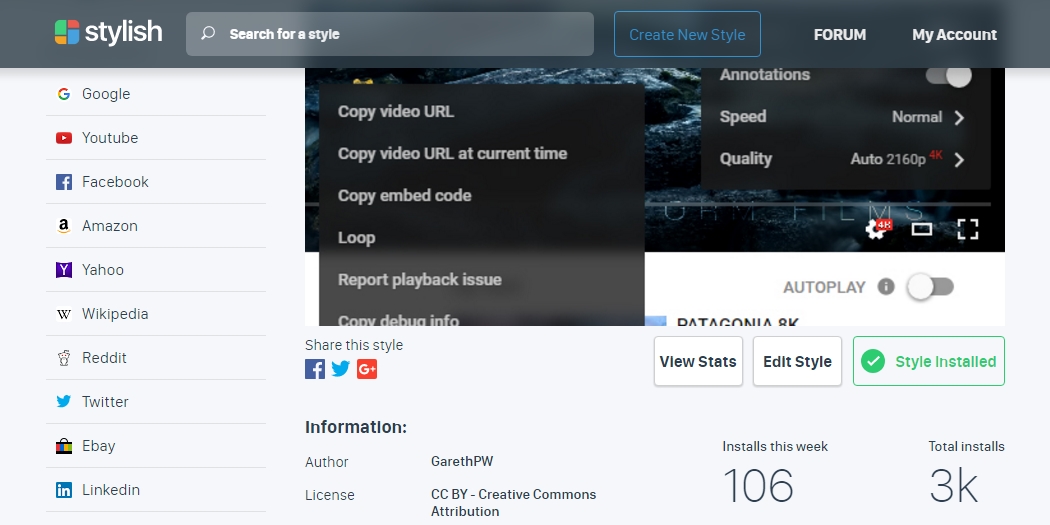The width and height of the screenshot is (1050, 525).
Task: Click the Facebook category label
Action: [115, 182]
